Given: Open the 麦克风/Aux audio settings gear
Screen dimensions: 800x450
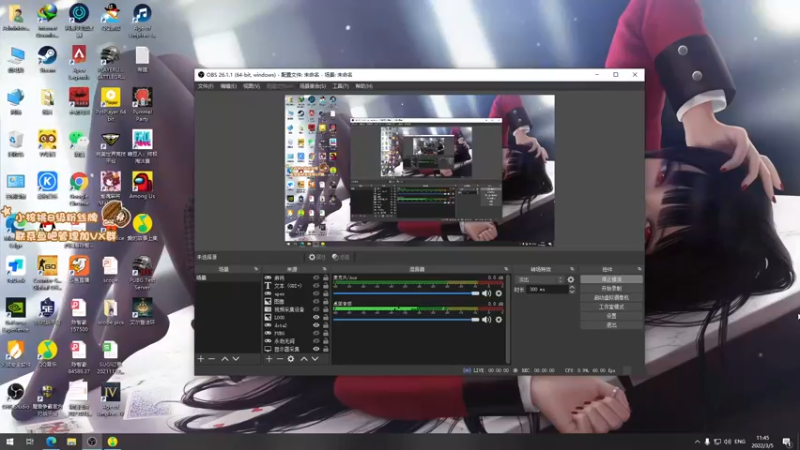Looking at the screenshot, I should click(499, 293).
